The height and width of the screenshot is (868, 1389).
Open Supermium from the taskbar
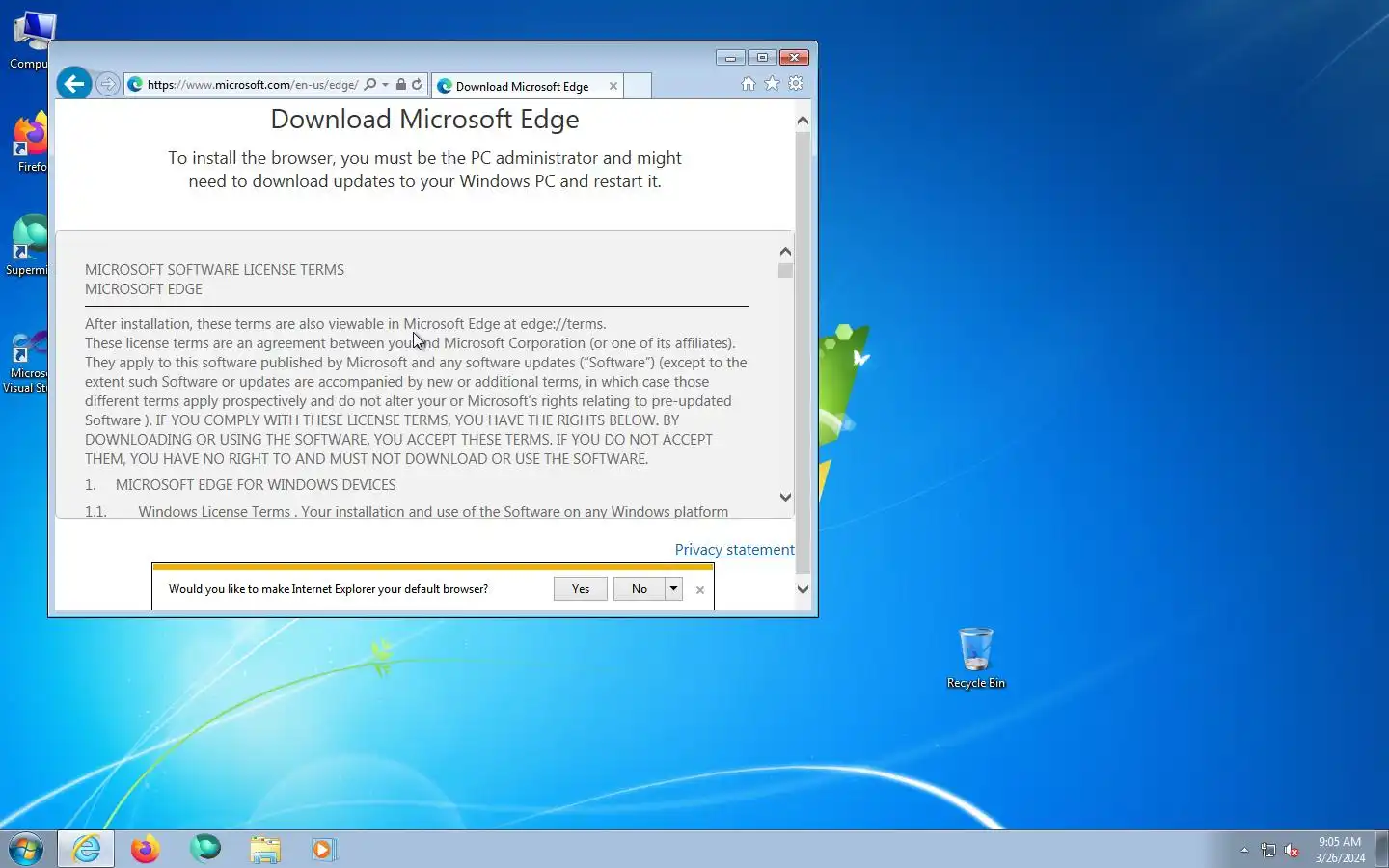204,849
